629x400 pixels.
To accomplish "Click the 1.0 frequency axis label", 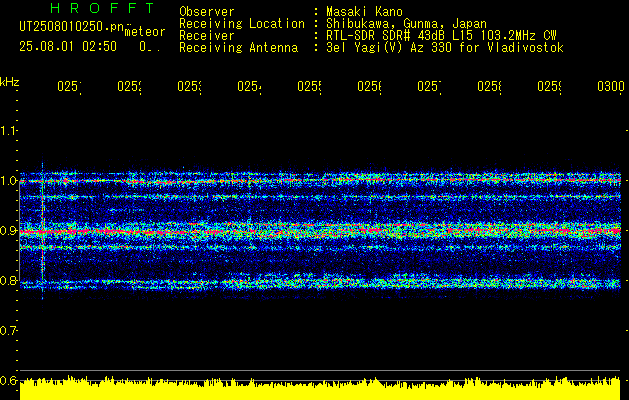I will (8, 181).
